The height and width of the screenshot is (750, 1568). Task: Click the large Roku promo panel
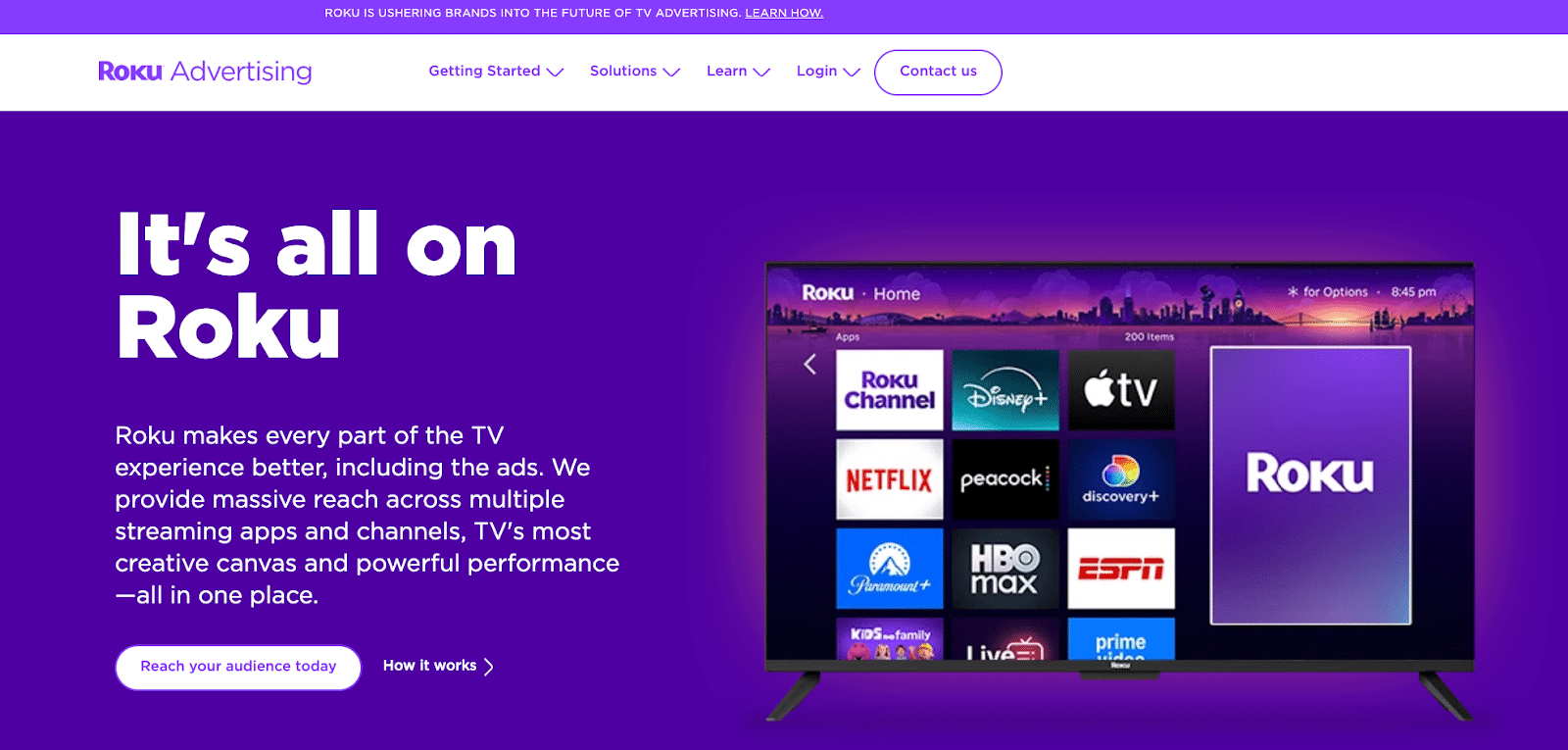[1310, 485]
